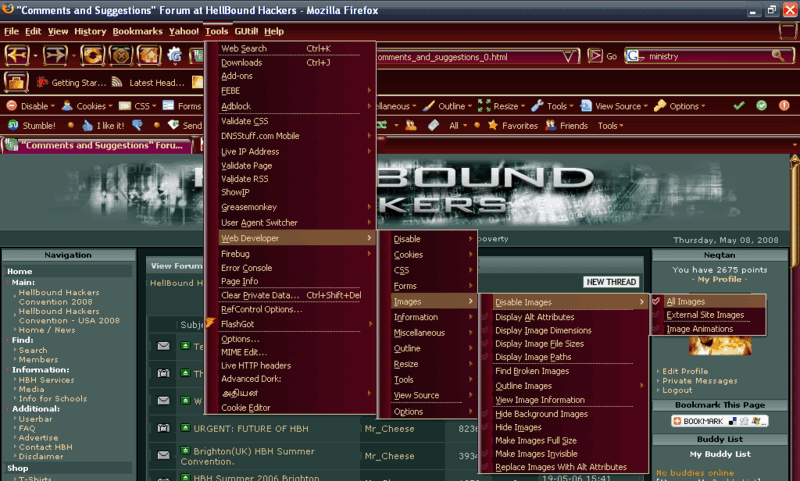Click the Reload page icon

92,55
